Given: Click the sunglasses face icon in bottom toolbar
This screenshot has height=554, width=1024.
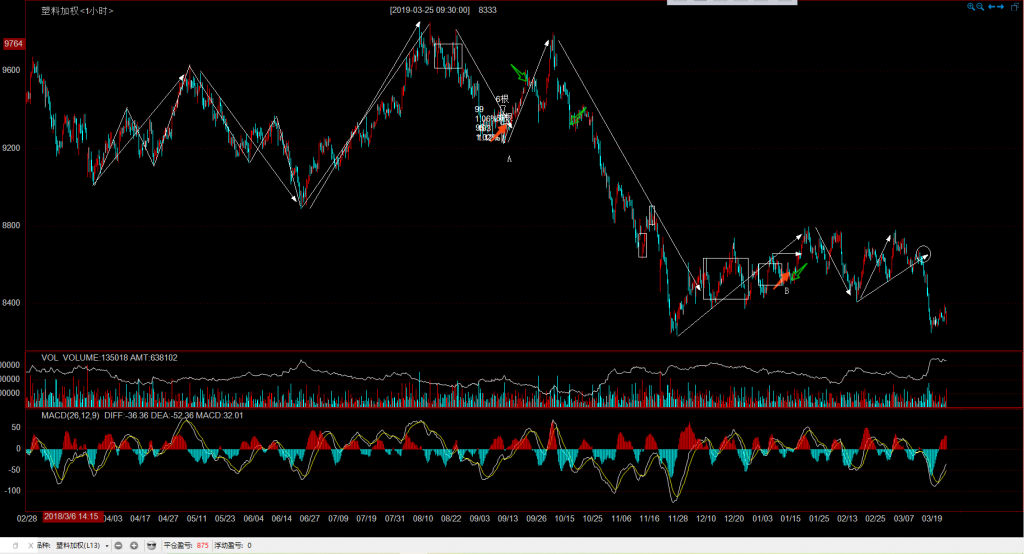Looking at the screenshot, I should 151,546.
